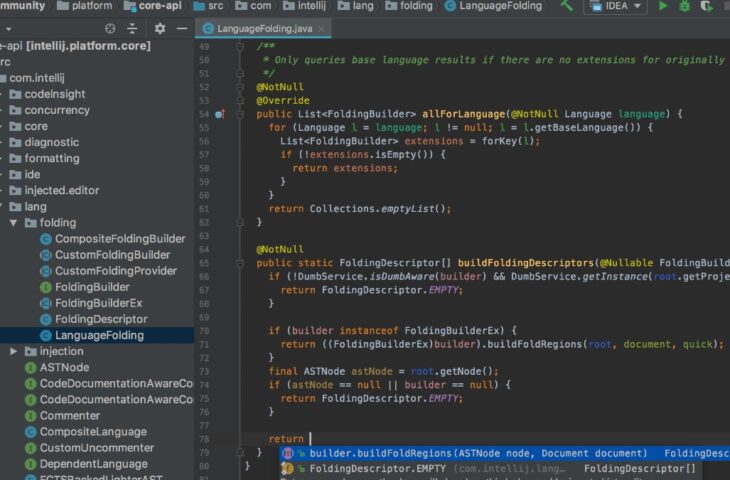This screenshot has height=480, width=730.
Task: Fold the Javadoc comment at line 49
Action: click(x=240, y=47)
